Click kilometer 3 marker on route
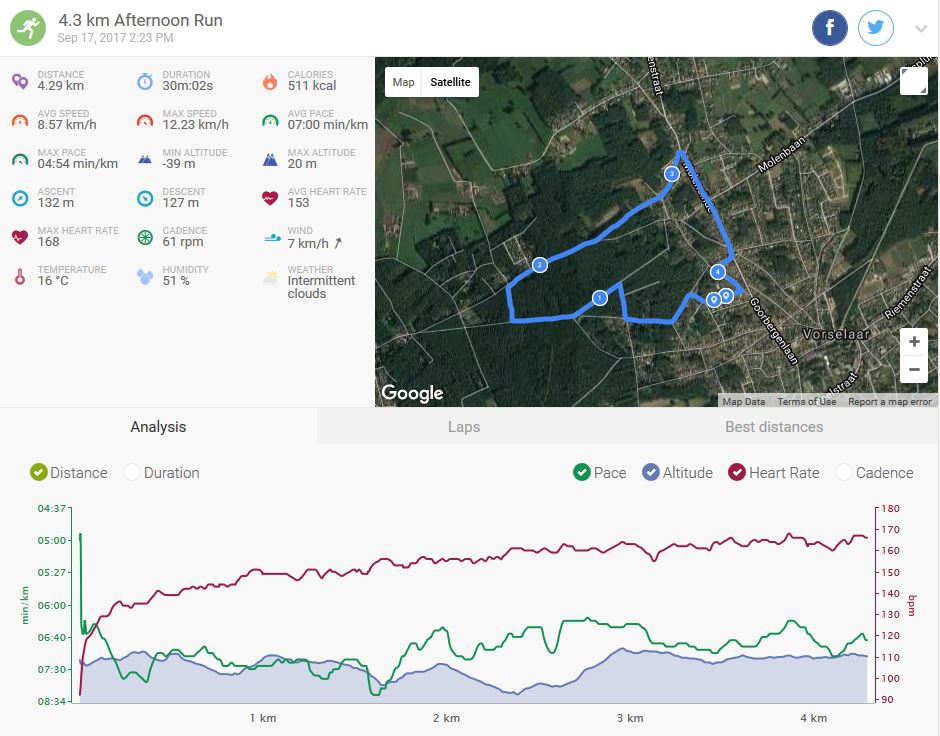940x736 pixels. click(672, 174)
